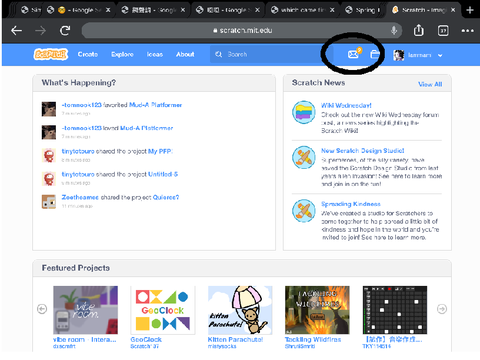Viewport: 480px width, 360px height.
Task: Open vibe room project thumbnail
Action: [86, 310]
